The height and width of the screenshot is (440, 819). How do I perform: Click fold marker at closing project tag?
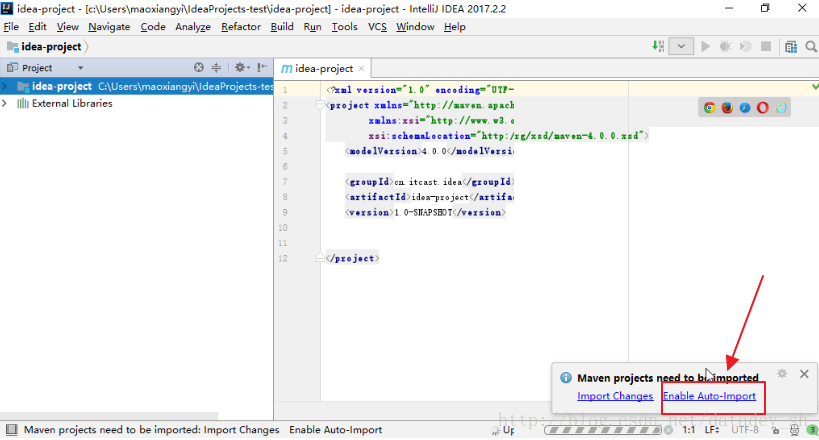coord(320,258)
